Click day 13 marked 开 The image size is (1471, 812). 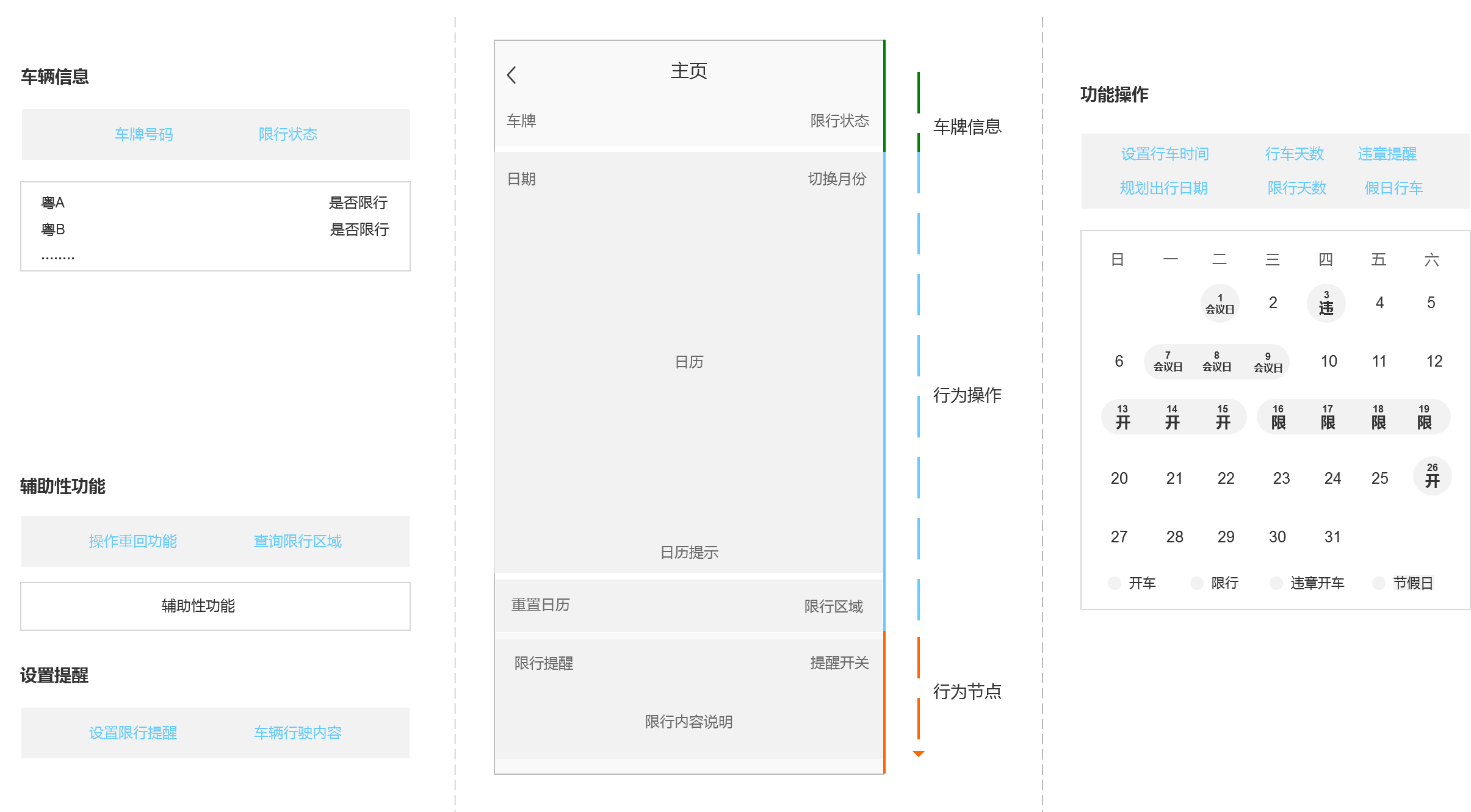pyautogui.click(x=1122, y=417)
